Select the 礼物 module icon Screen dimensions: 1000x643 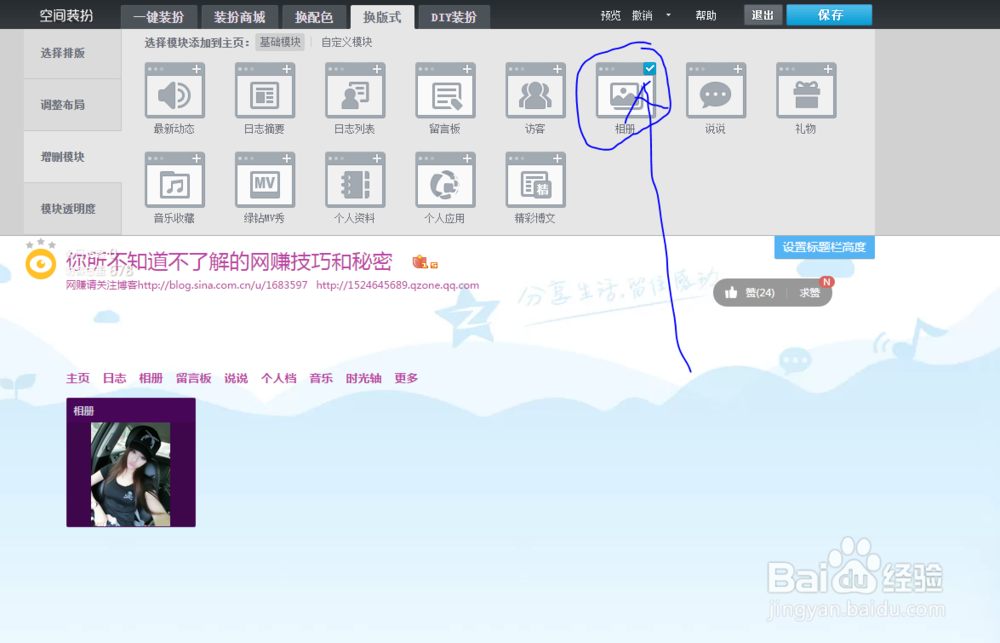tap(805, 92)
